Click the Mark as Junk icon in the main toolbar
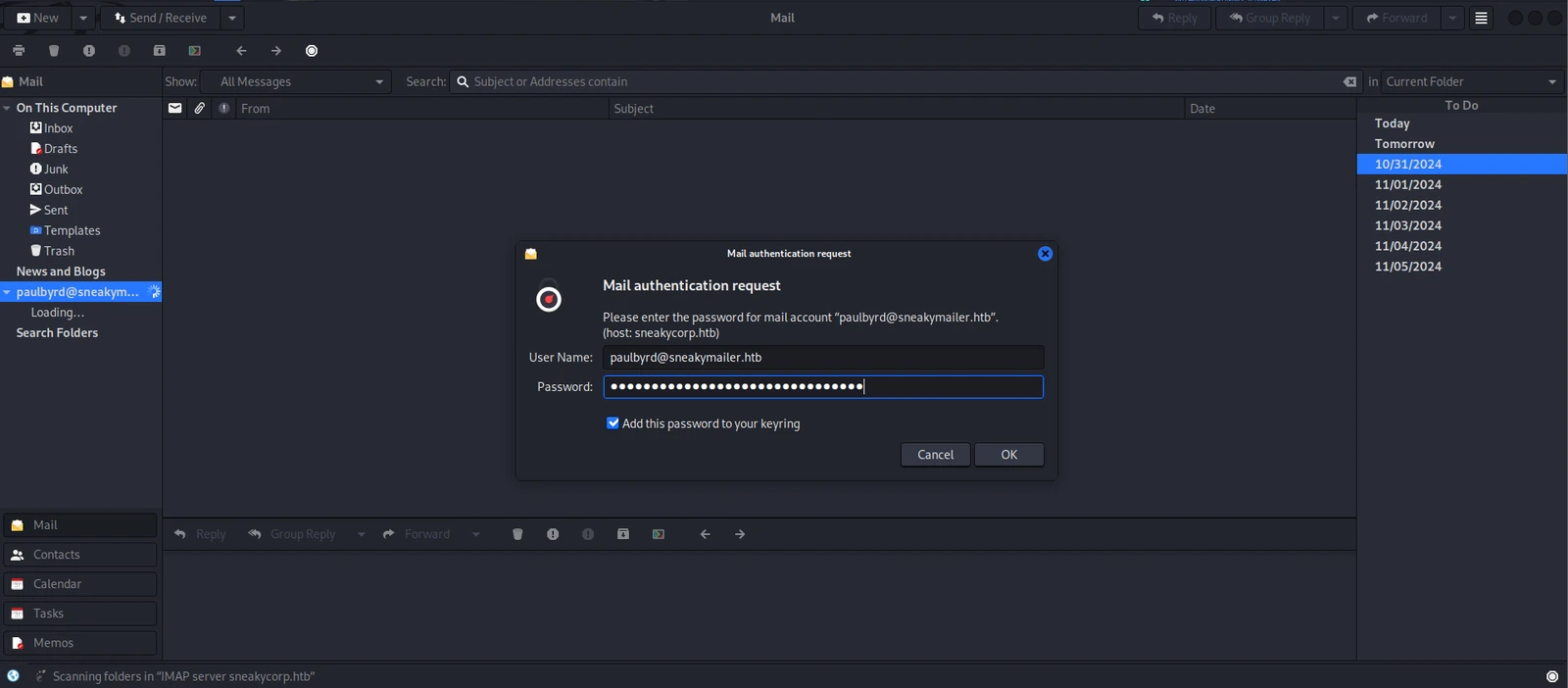 (x=89, y=51)
